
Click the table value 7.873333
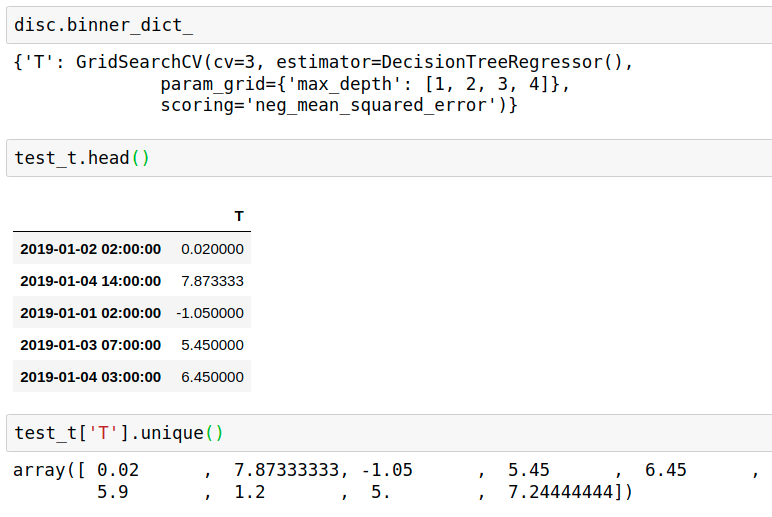[x=212, y=281]
